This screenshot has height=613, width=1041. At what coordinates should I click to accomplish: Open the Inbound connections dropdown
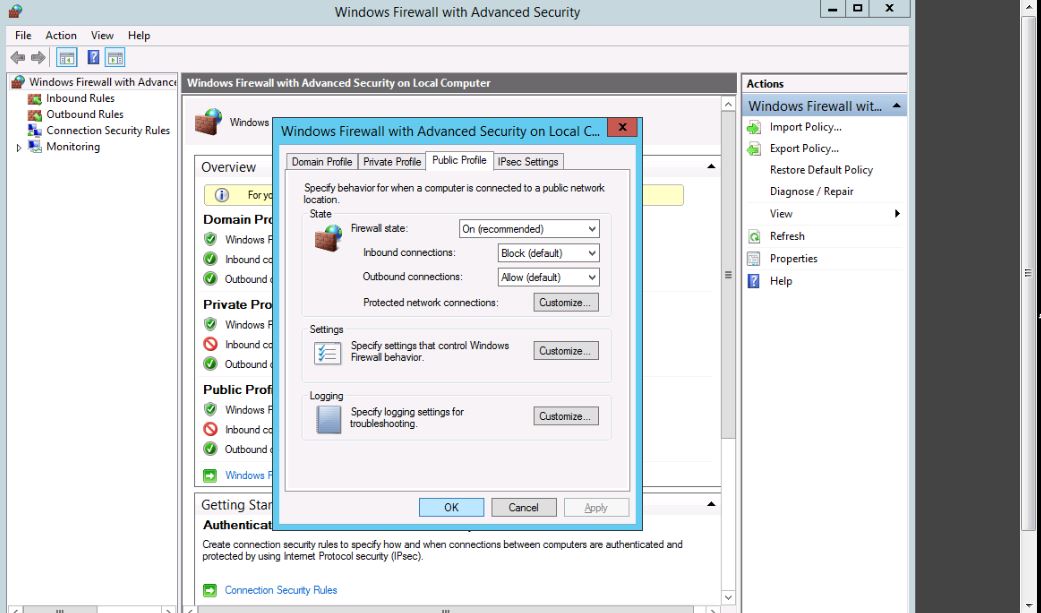(549, 253)
